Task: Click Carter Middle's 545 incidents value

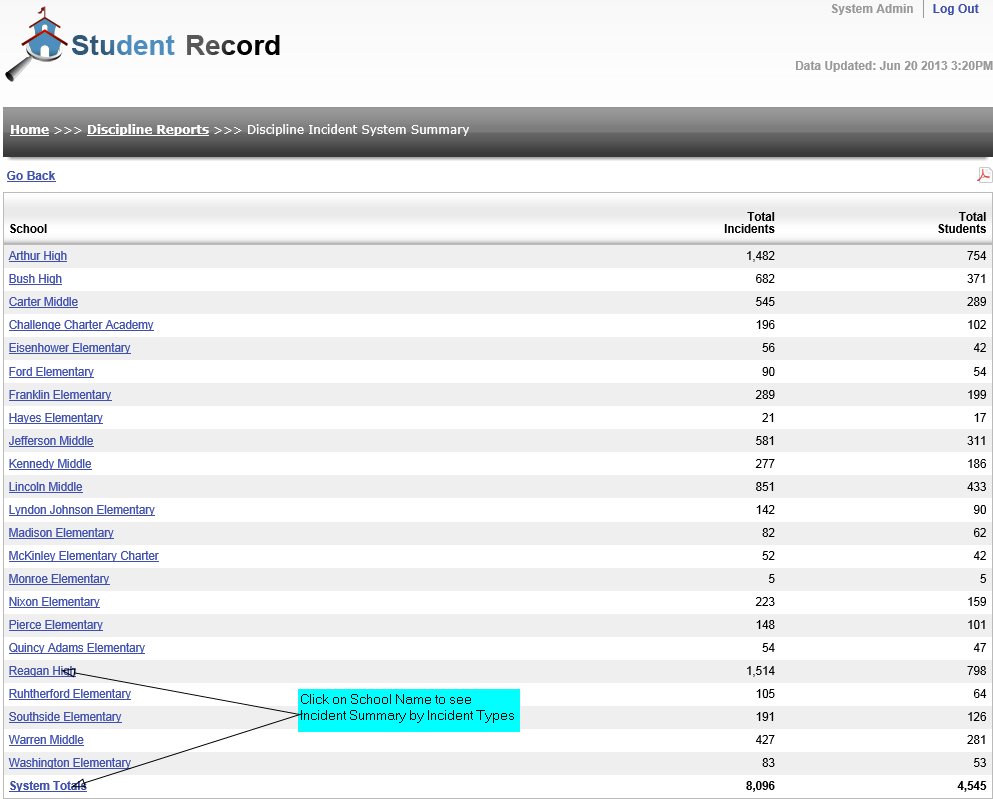Action: tap(765, 302)
